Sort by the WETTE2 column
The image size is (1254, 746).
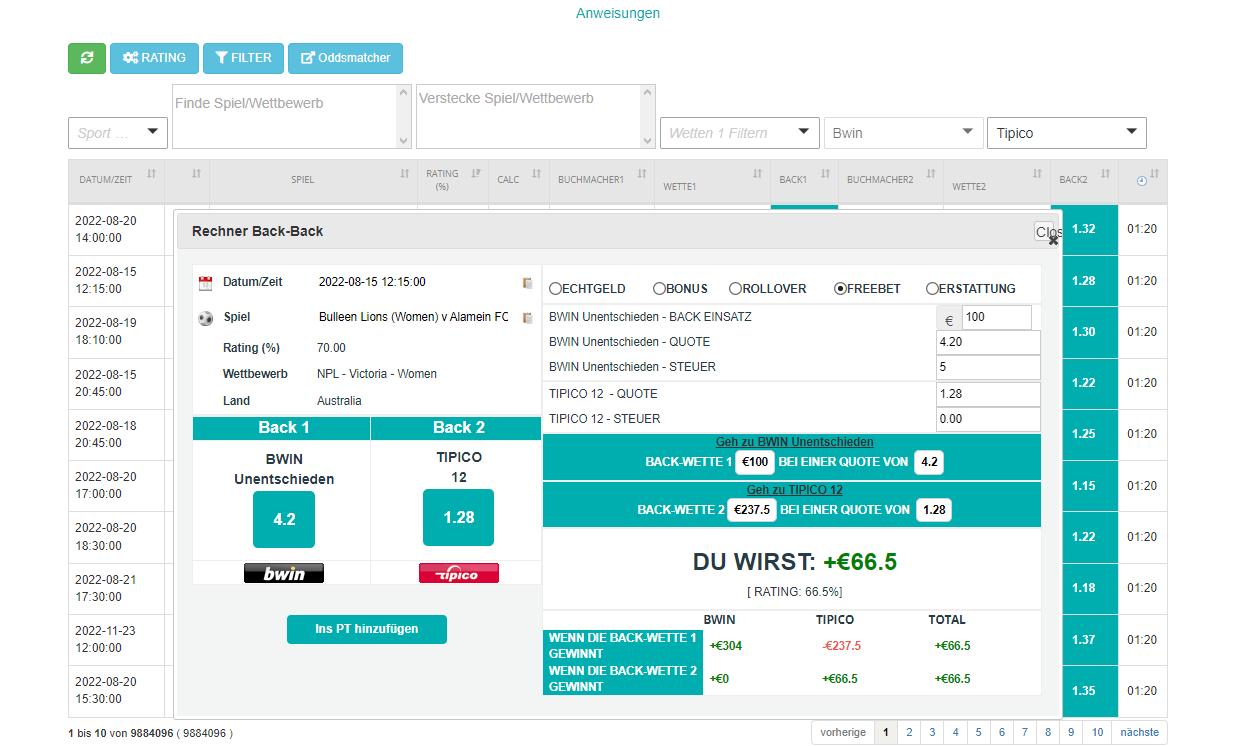tap(996, 181)
